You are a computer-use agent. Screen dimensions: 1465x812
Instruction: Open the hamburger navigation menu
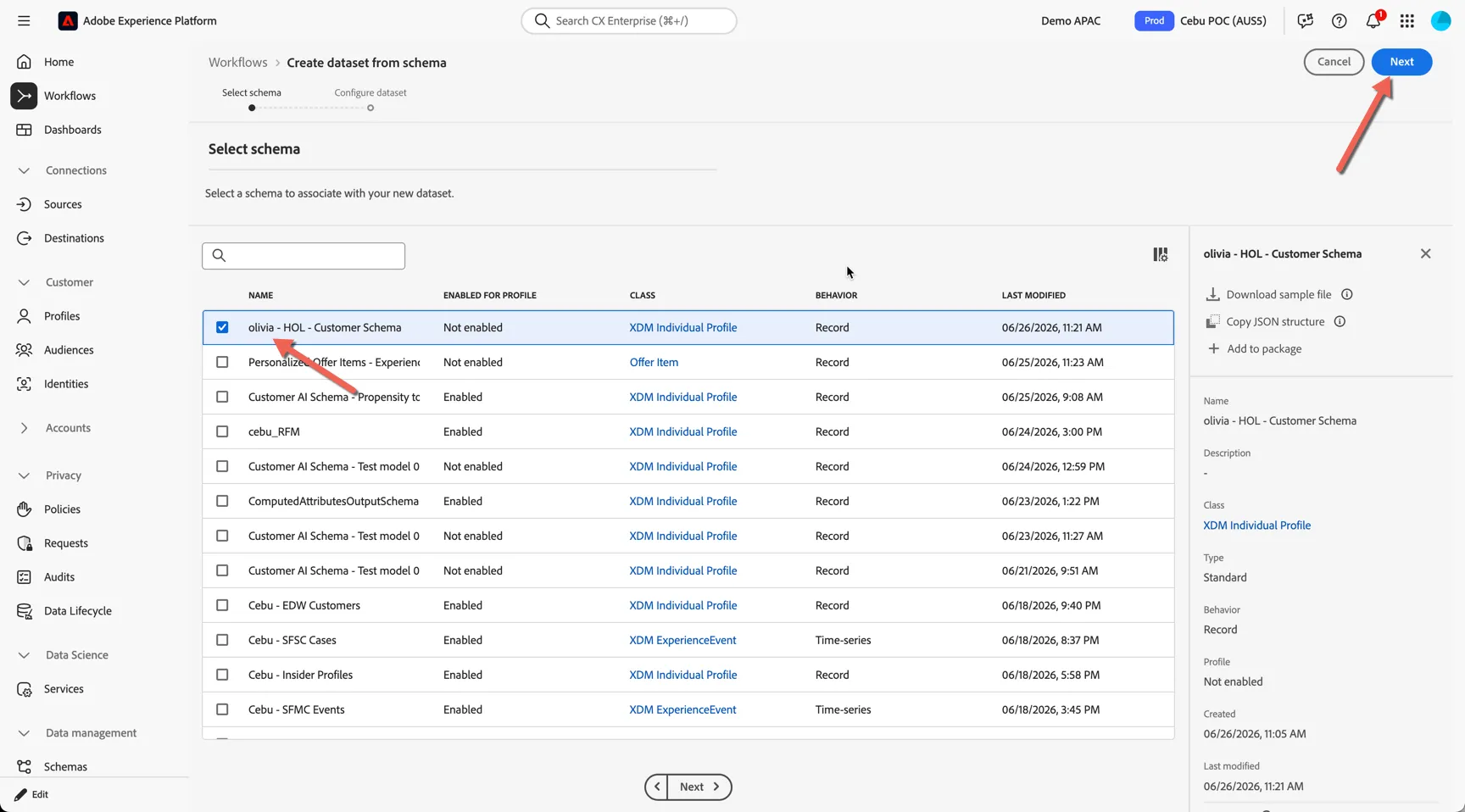tap(24, 20)
